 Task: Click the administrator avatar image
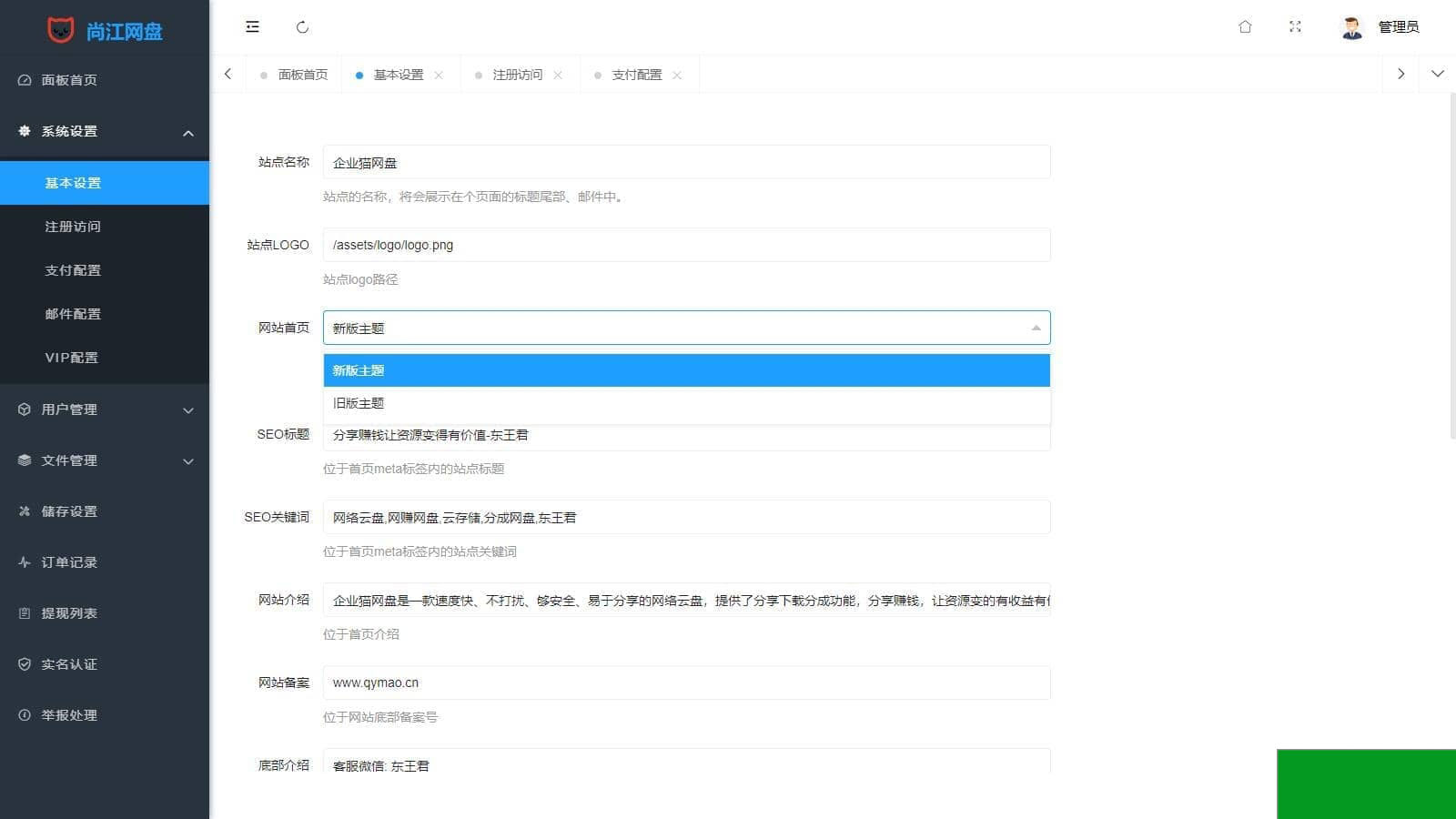(1352, 27)
